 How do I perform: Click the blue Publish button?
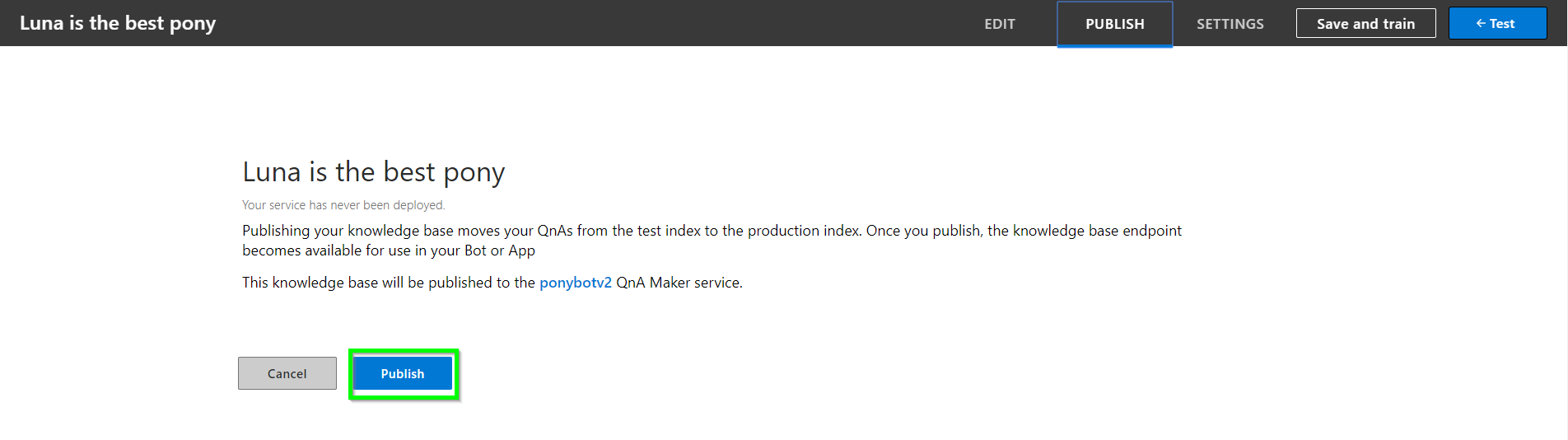click(403, 373)
